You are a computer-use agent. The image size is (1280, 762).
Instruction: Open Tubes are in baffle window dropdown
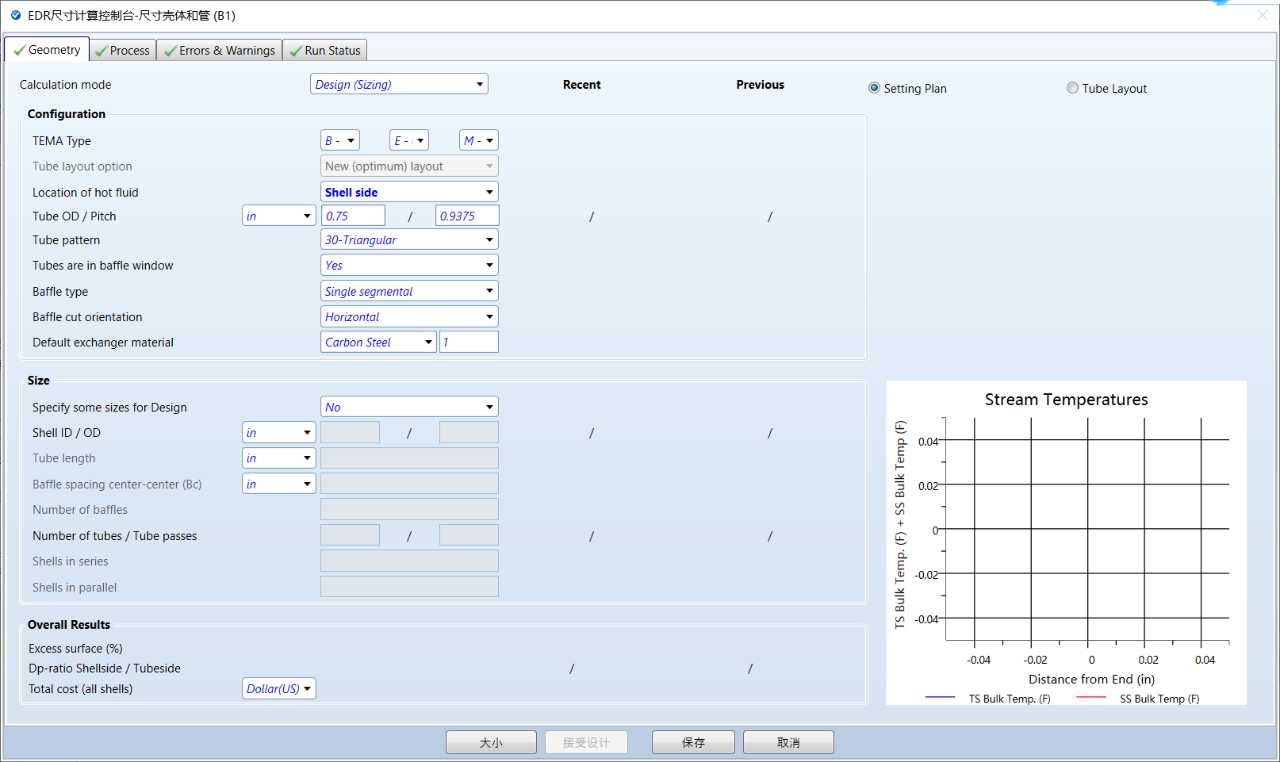click(409, 265)
